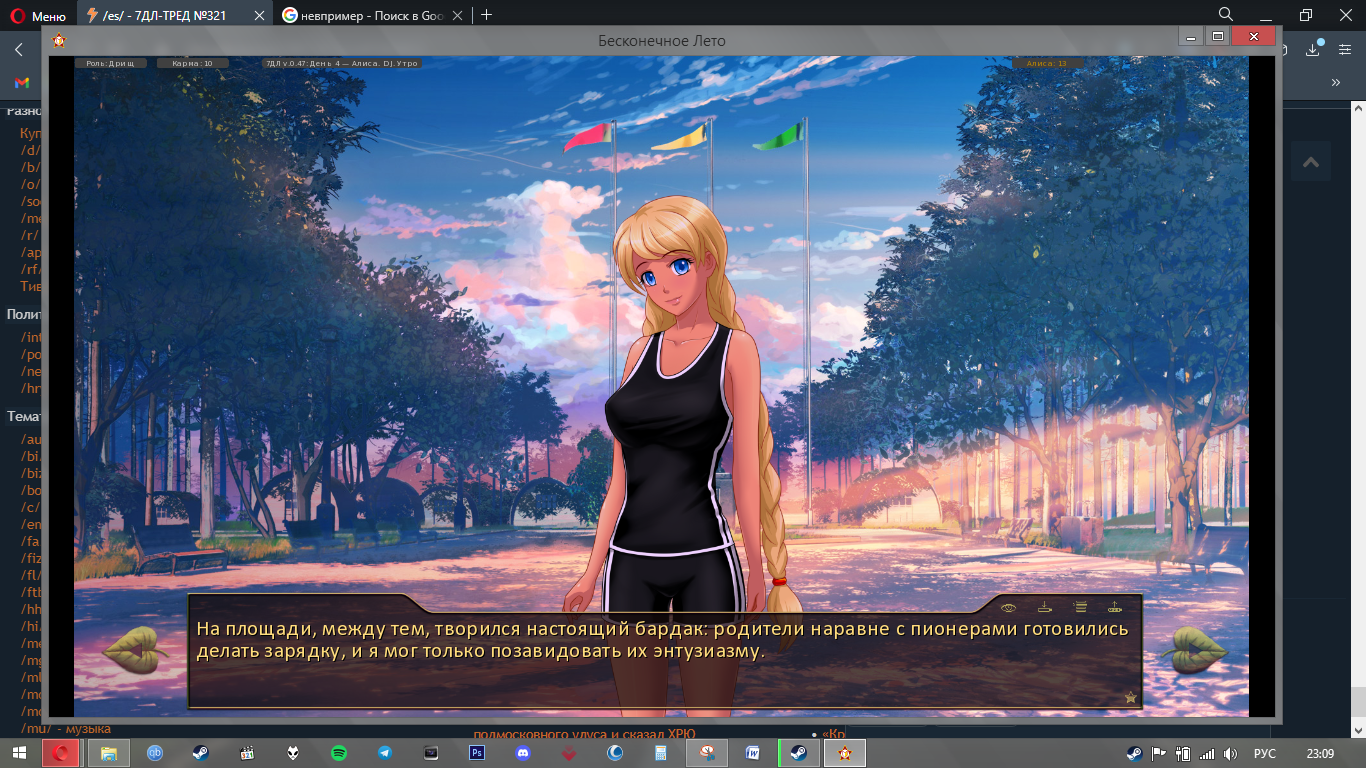Viewport: 1366px width, 768px height.
Task: Open the game menu list icon
Action: coord(1080,607)
